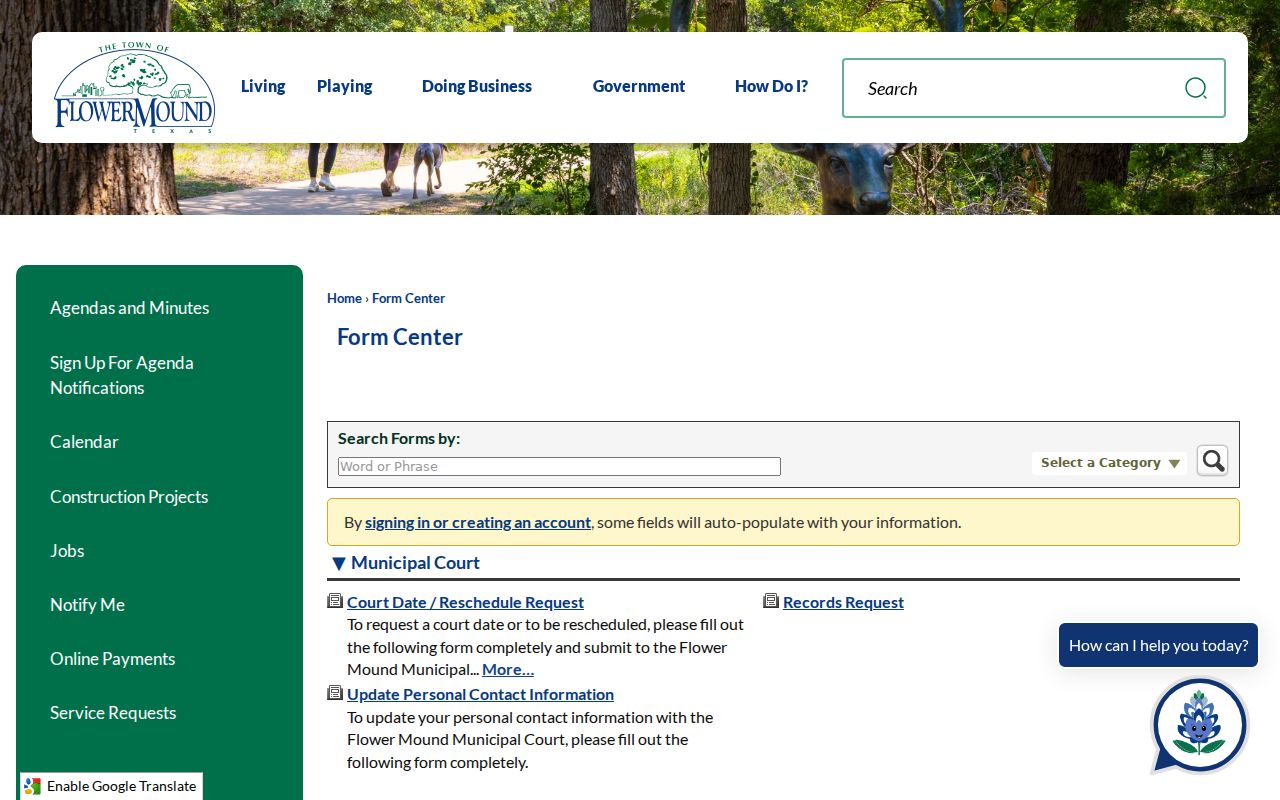Click the form search magnifier button
Image resolution: width=1280 pixels, height=800 pixels.
(1212, 460)
